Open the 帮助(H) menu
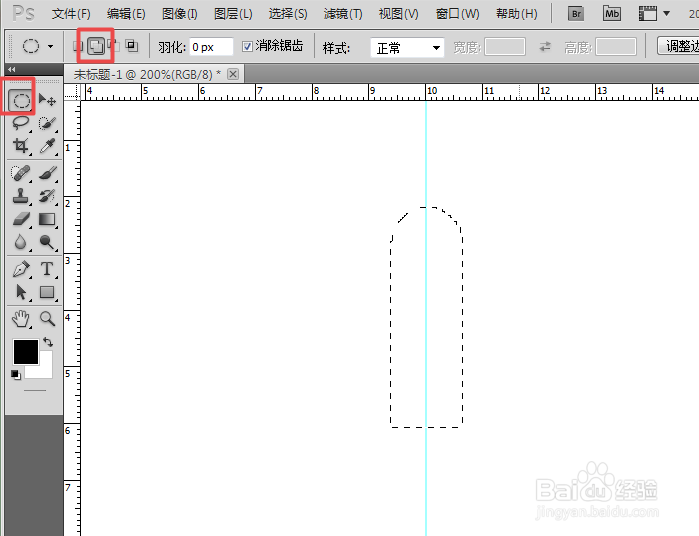Image resolution: width=699 pixels, height=536 pixels. coord(517,14)
